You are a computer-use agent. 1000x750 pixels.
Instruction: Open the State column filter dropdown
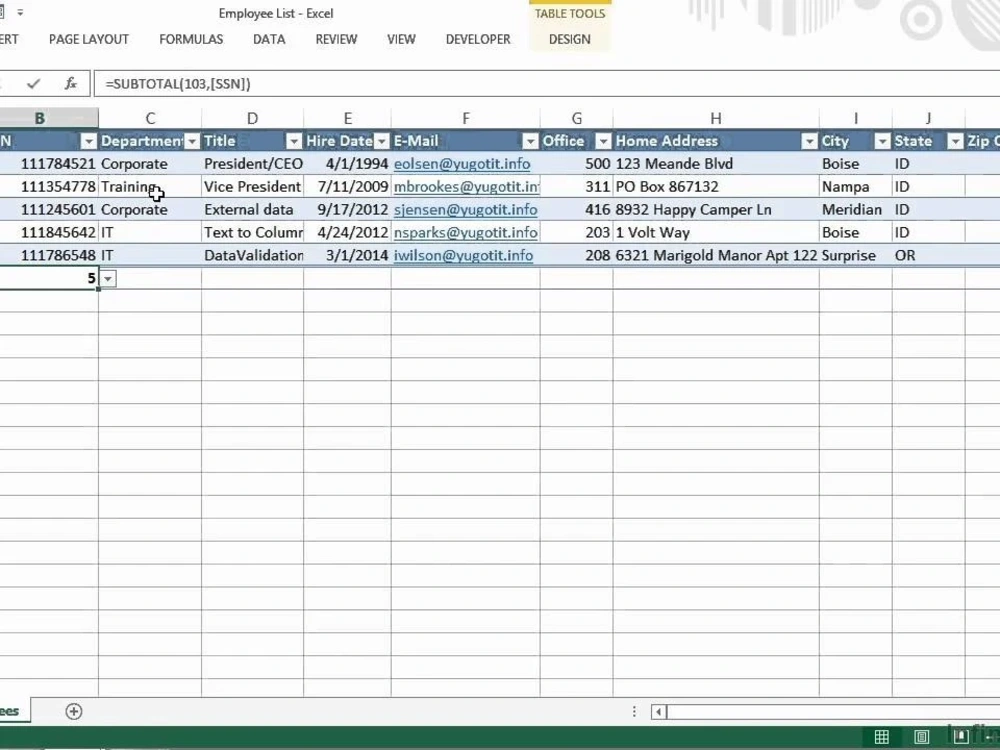(x=955, y=141)
